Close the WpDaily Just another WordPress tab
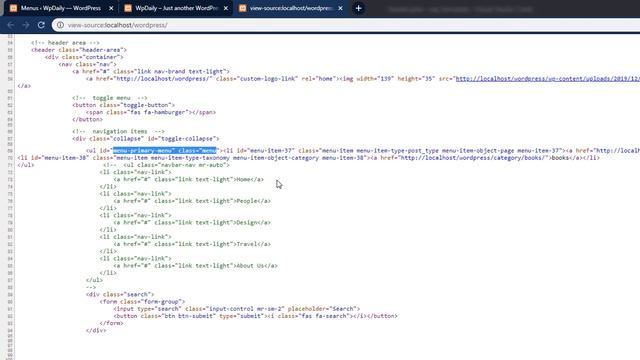Viewport: 640px width, 360px height. pyautogui.click(x=226, y=8)
